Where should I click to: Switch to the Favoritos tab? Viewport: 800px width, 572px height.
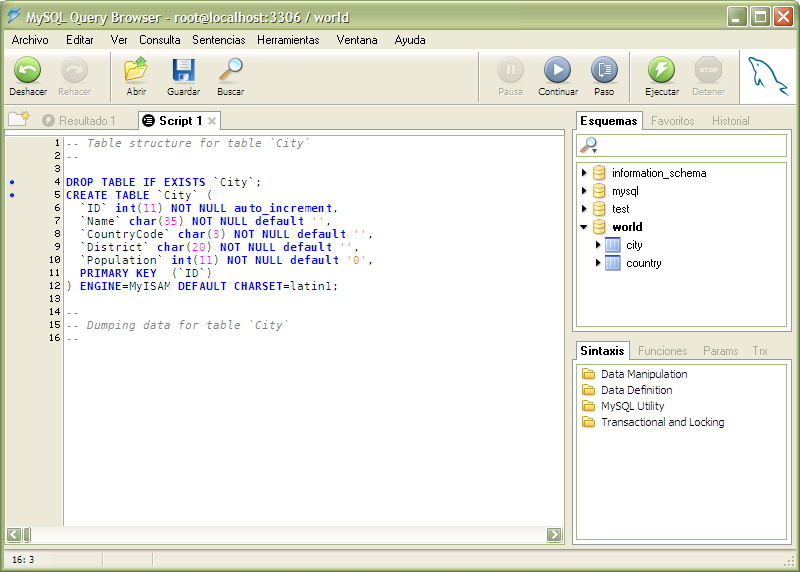672,121
